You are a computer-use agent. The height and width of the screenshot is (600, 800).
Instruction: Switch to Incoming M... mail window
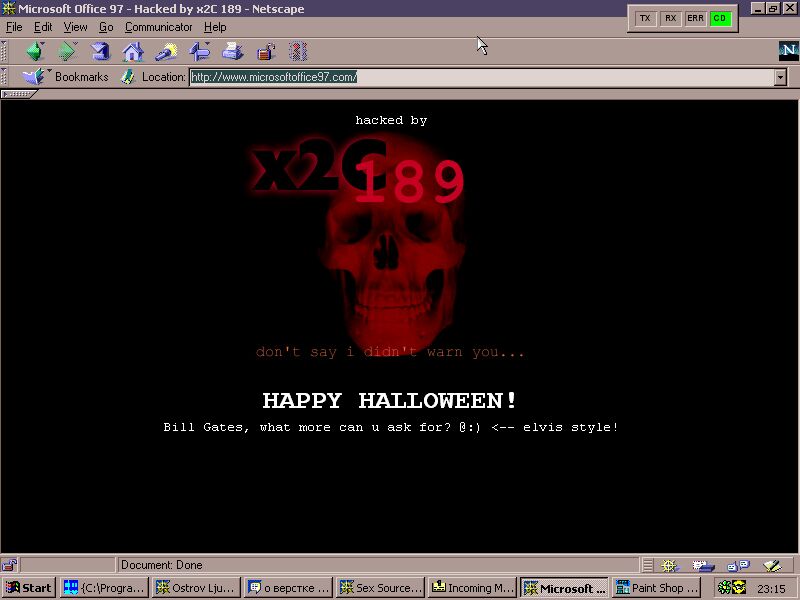472,588
